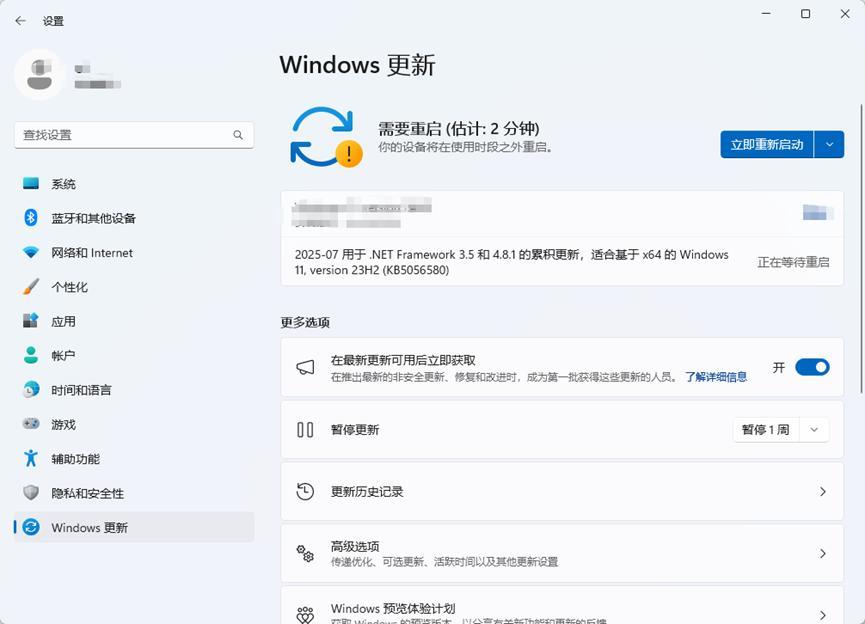Click the back arrow icon in the title bar
Image resolution: width=865 pixels, height=624 pixels.
[20, 20]
